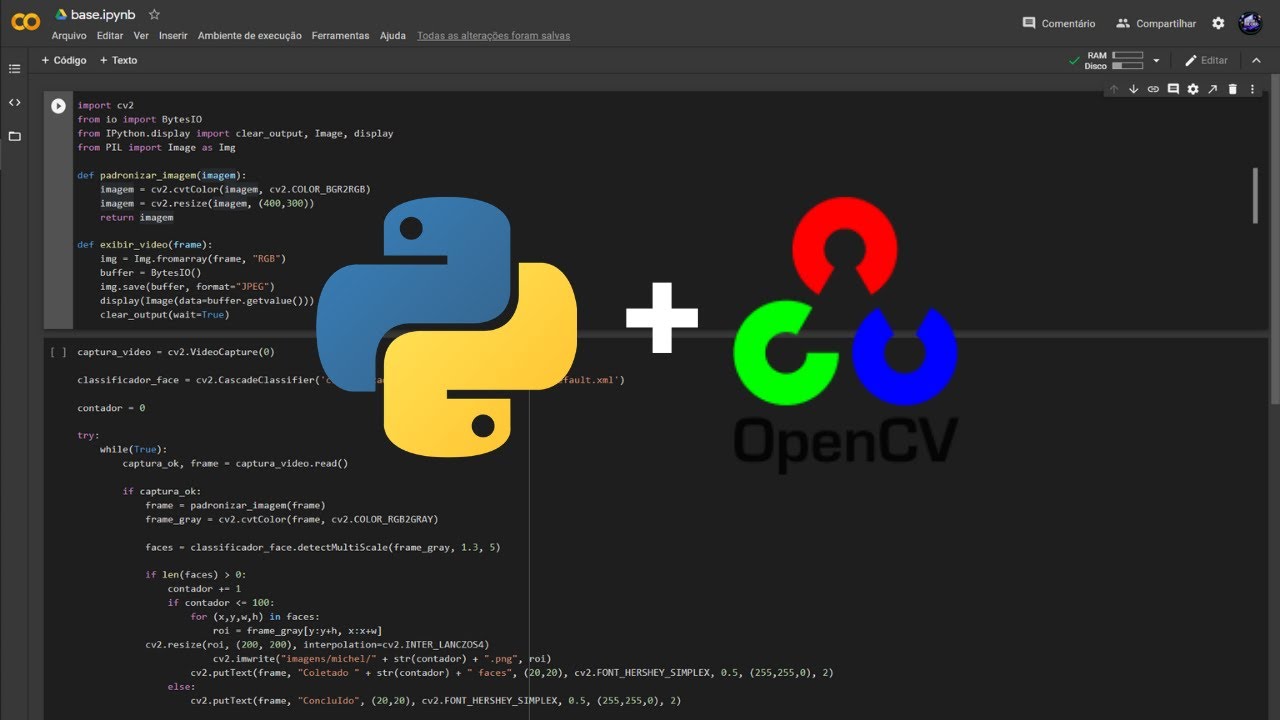This screenshot has width=1280, height=720.
Task: Open the table of contents sidebar
Action: [14, 69]
